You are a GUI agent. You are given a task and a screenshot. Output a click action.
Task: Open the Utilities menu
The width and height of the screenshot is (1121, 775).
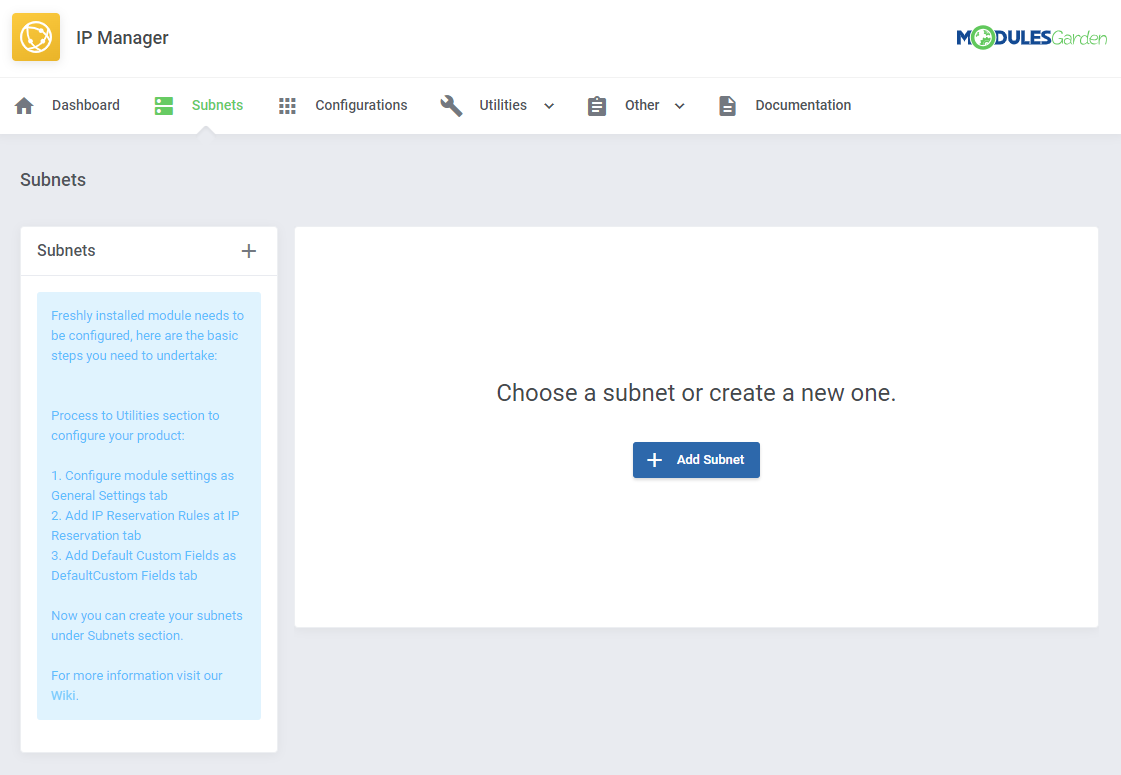[503, 105]
